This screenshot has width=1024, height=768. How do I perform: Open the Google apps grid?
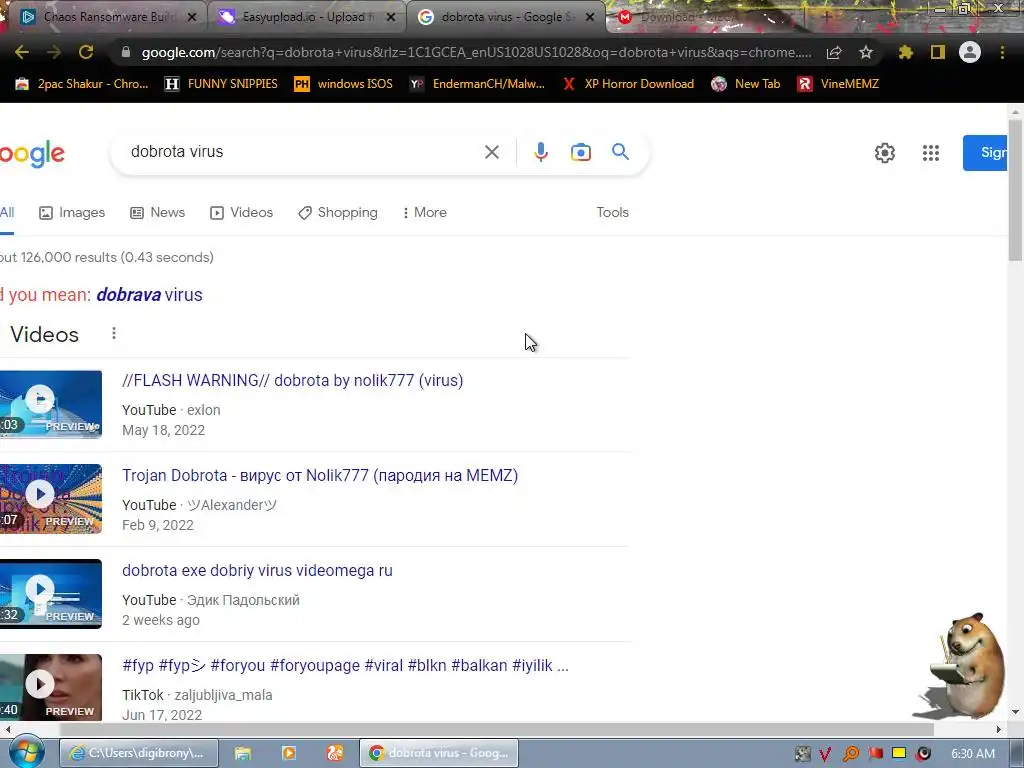pos(931,153)
